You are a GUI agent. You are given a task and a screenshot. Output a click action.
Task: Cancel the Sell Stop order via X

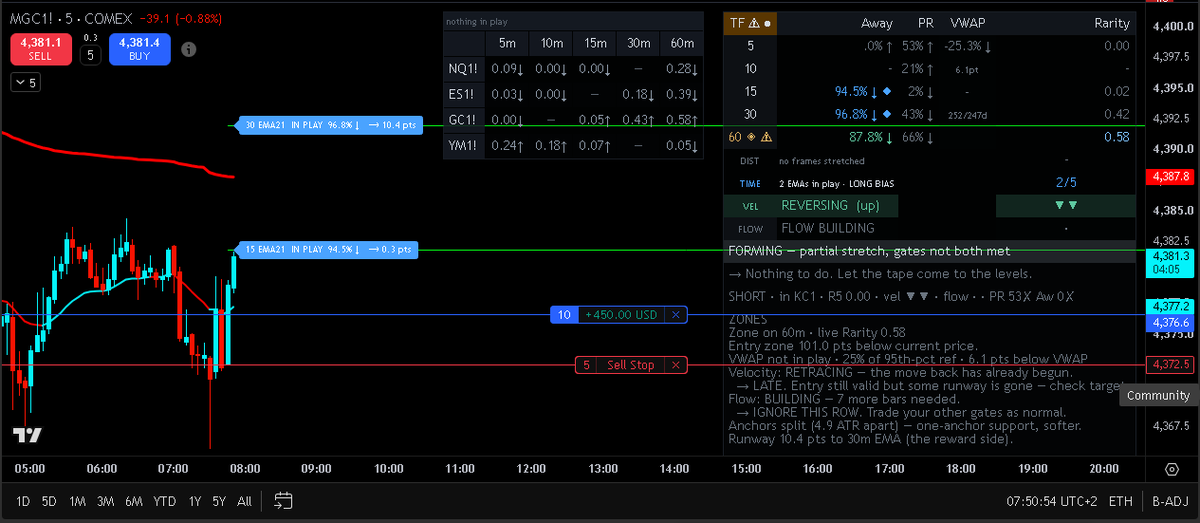pyautogui.click(x=675, y=365)
